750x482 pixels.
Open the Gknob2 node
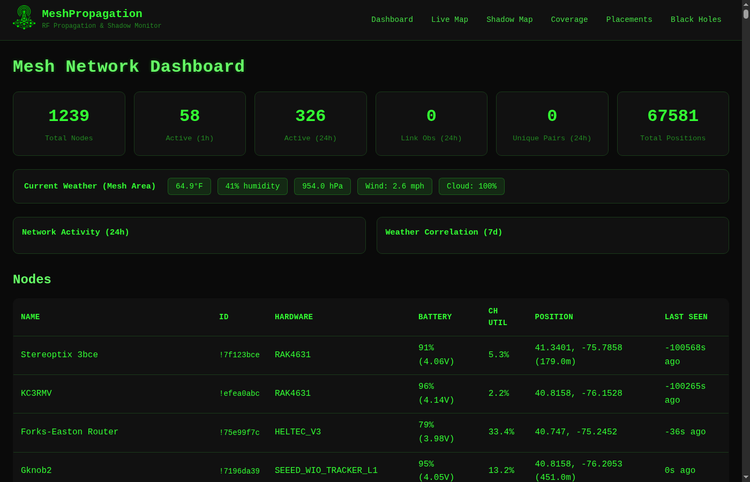pyautogui.click(x=36, y=471)
